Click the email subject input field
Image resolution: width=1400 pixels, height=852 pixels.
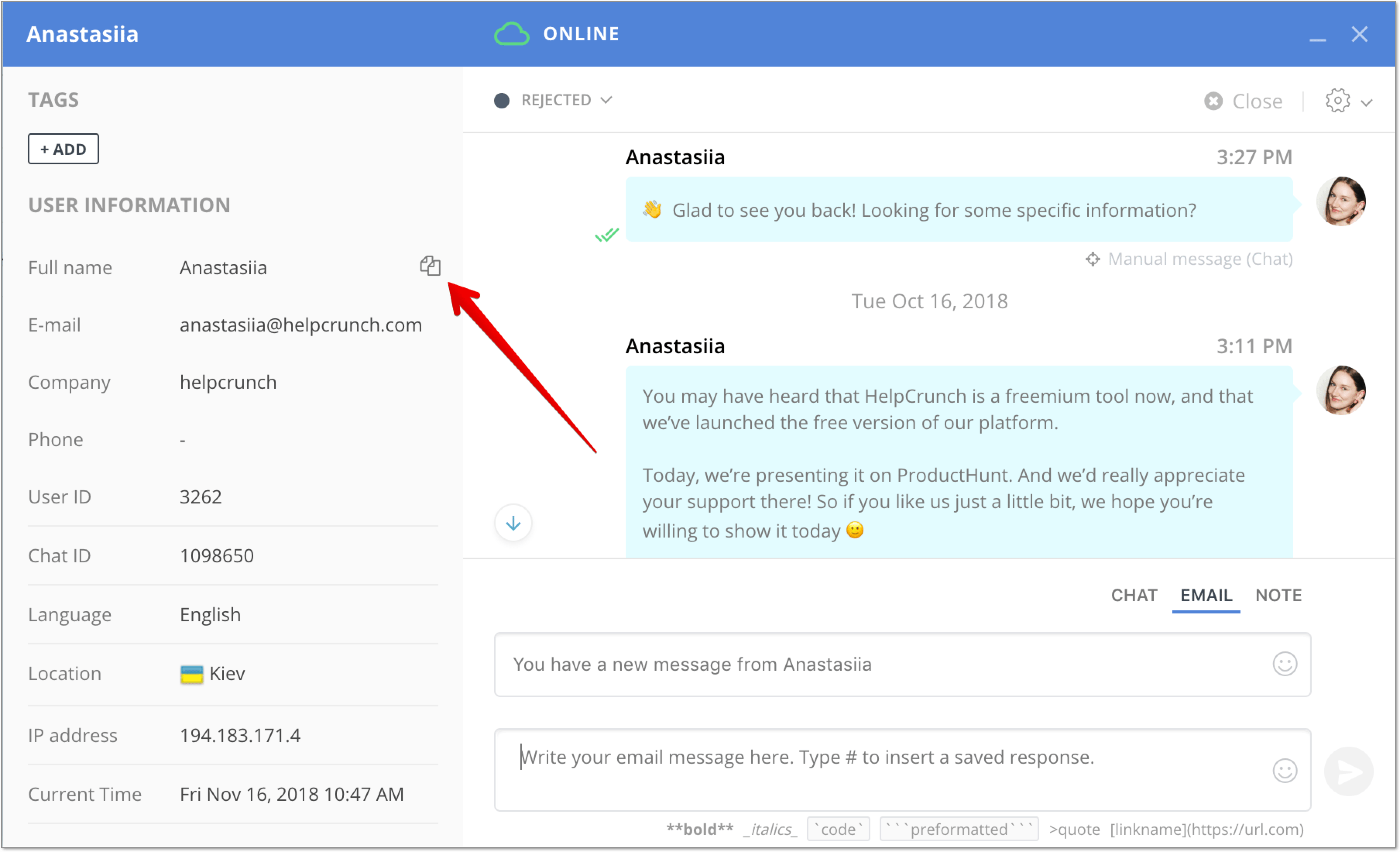point(902,665)
